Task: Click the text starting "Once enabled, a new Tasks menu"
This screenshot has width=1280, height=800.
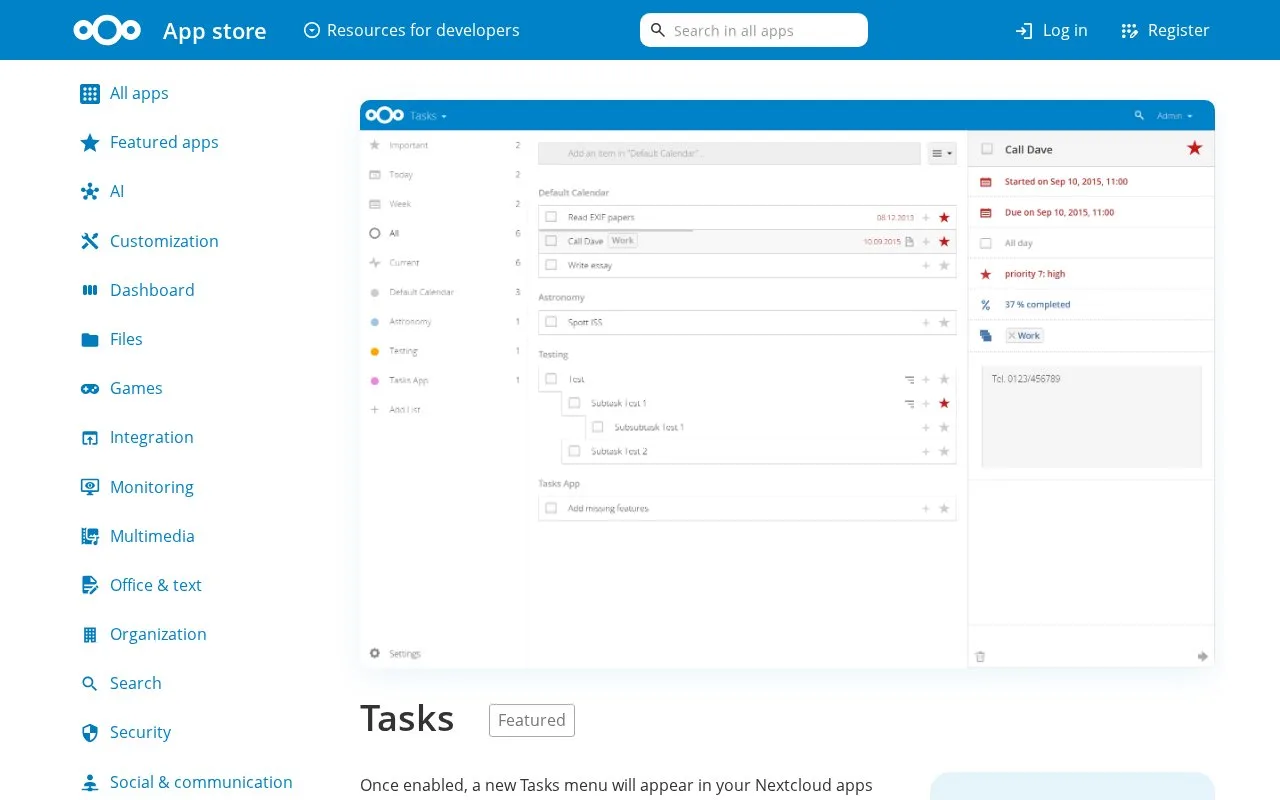Action: pyautogui.click(x=616, y=785)
